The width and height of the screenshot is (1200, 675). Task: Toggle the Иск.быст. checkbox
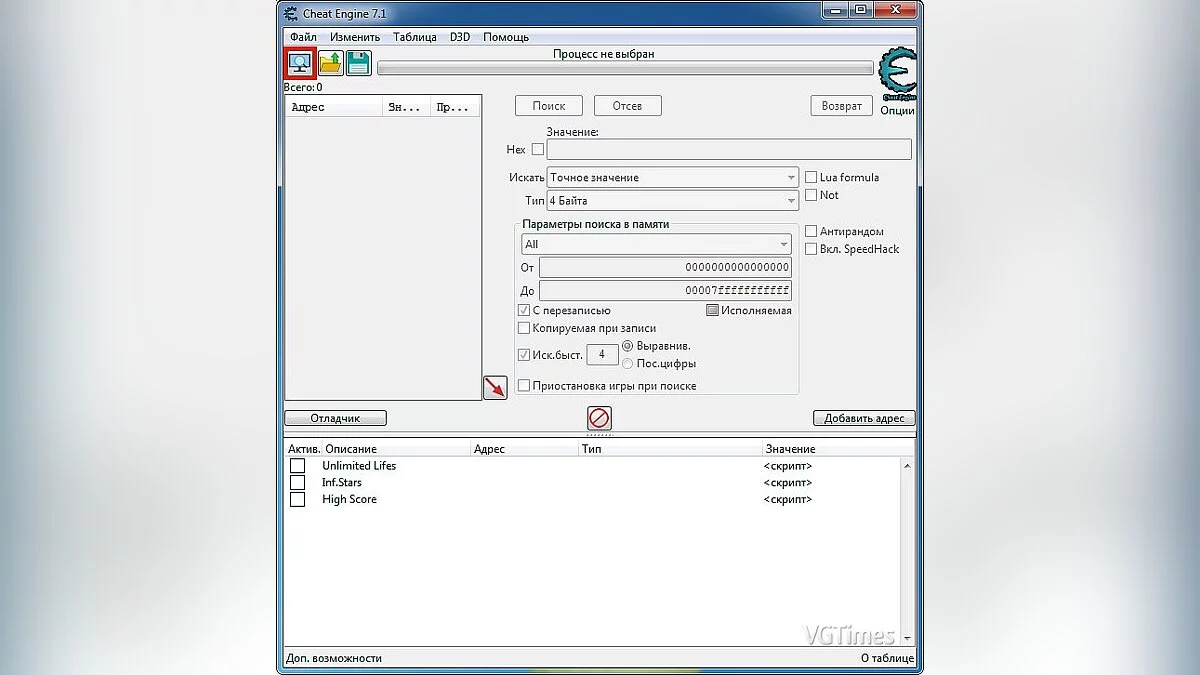coord(524,355)
